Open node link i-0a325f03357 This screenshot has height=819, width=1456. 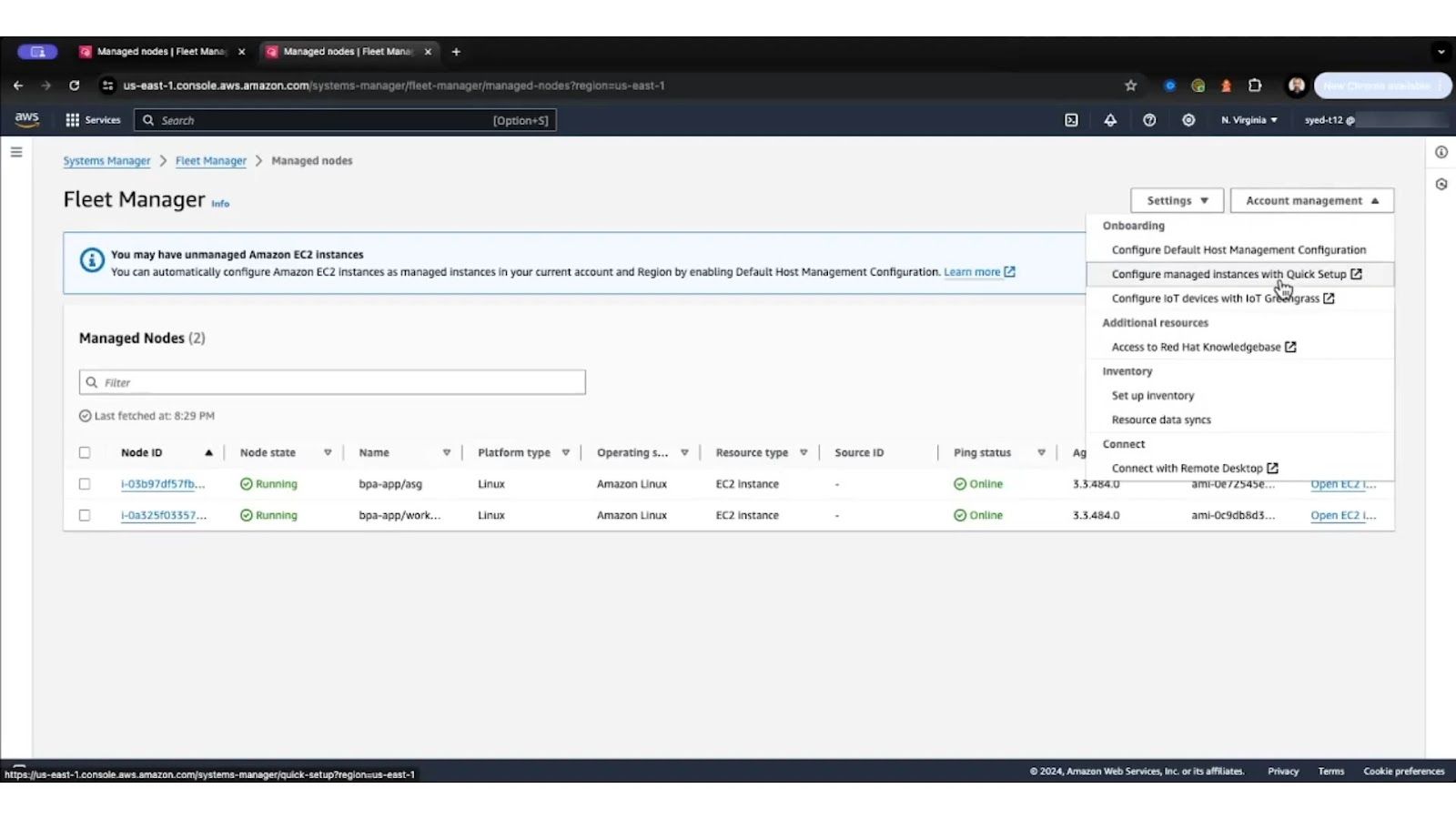(164, 515)
